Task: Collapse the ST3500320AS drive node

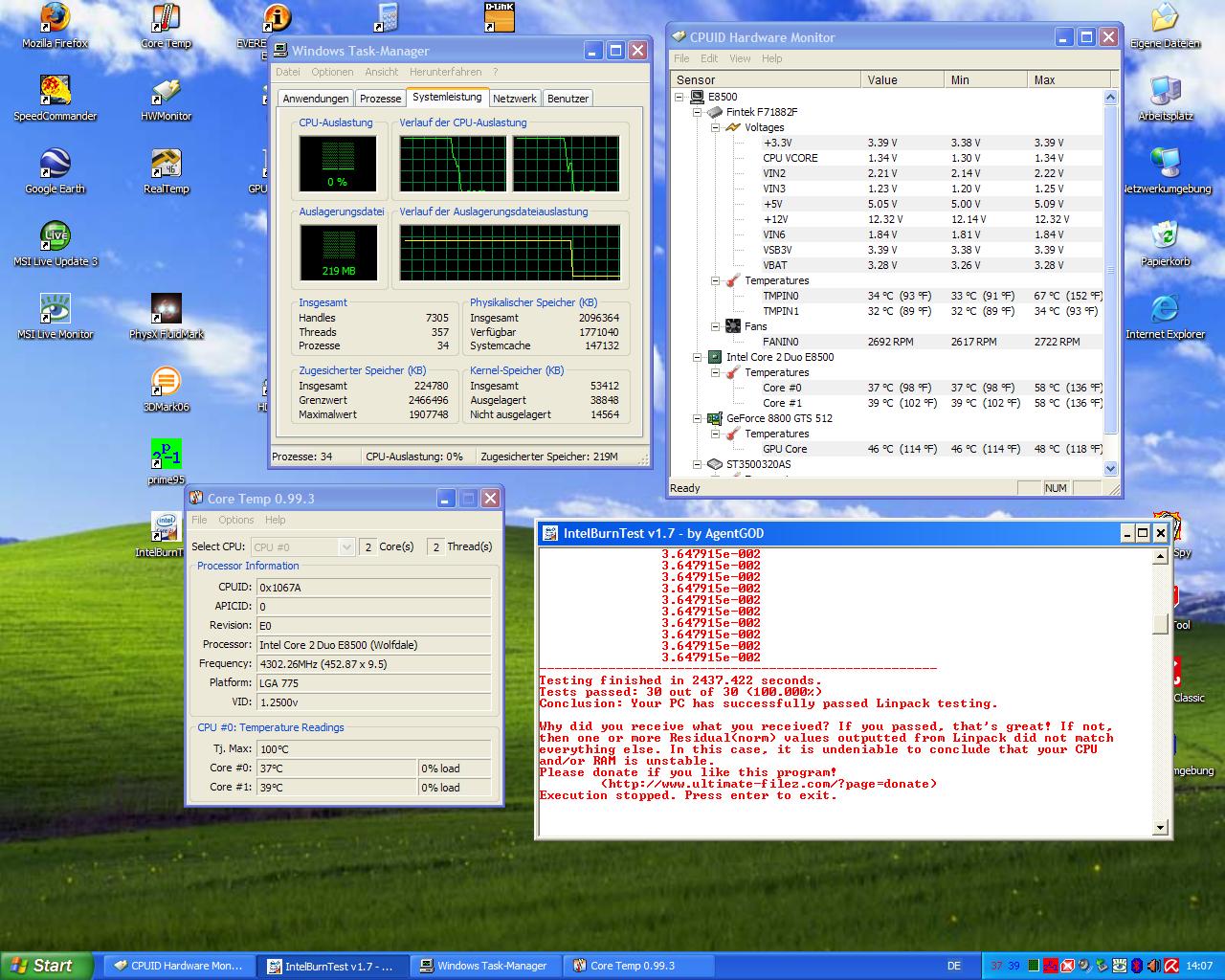Action: (x=698, y=464)
